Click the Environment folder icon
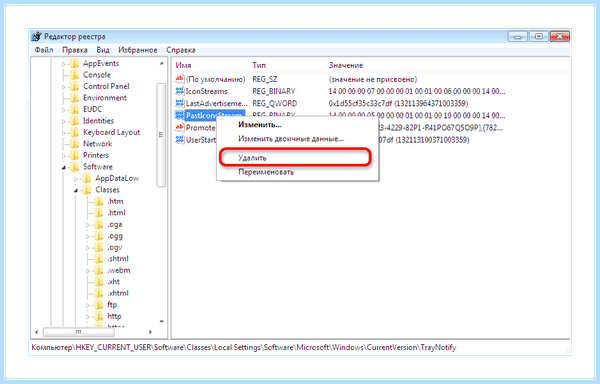Viewport: 600px width, 384px height. [75, 98]
